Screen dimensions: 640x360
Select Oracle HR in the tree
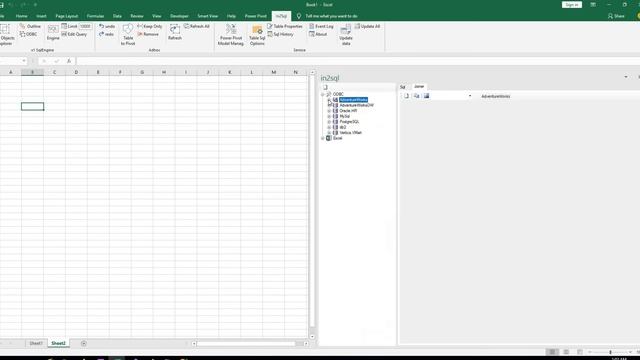click(348, 111)
